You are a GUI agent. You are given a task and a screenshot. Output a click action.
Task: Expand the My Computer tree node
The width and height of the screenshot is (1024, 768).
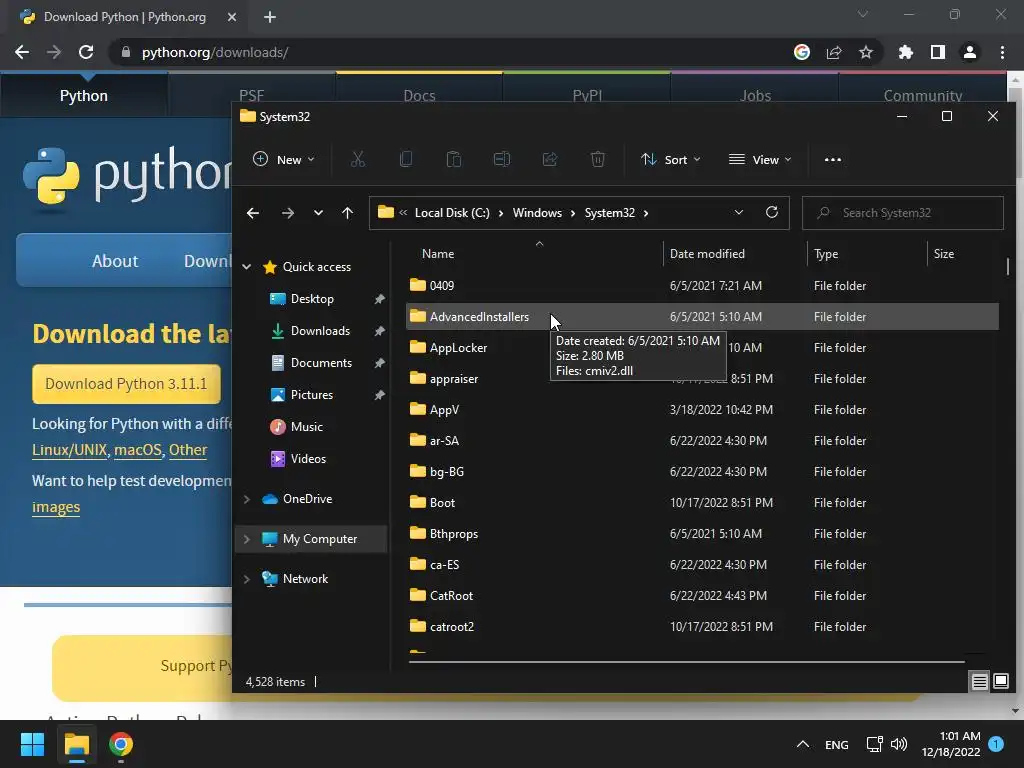(x=247, y=539)
